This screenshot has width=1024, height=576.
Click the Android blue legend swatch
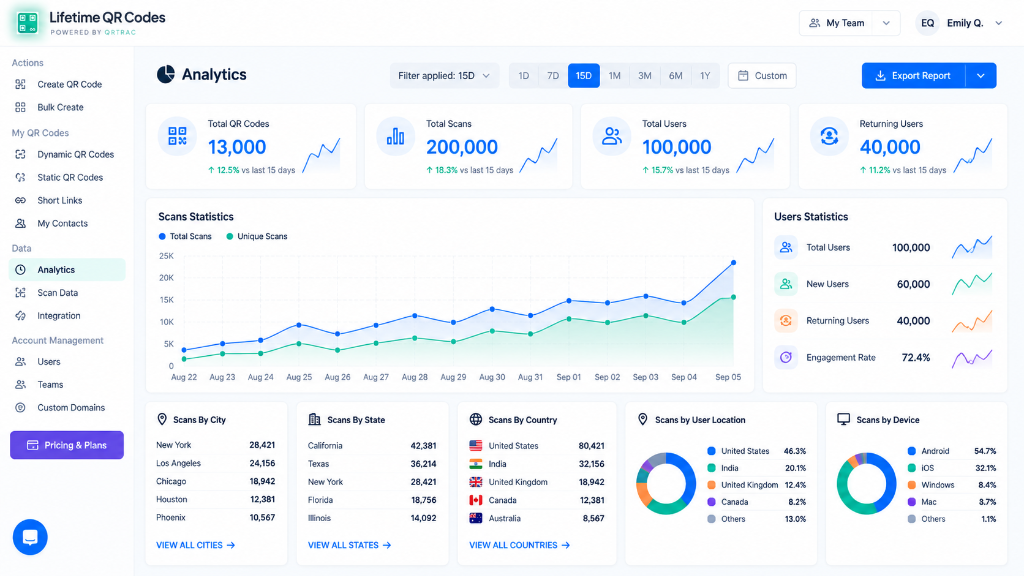coord(911,451)
